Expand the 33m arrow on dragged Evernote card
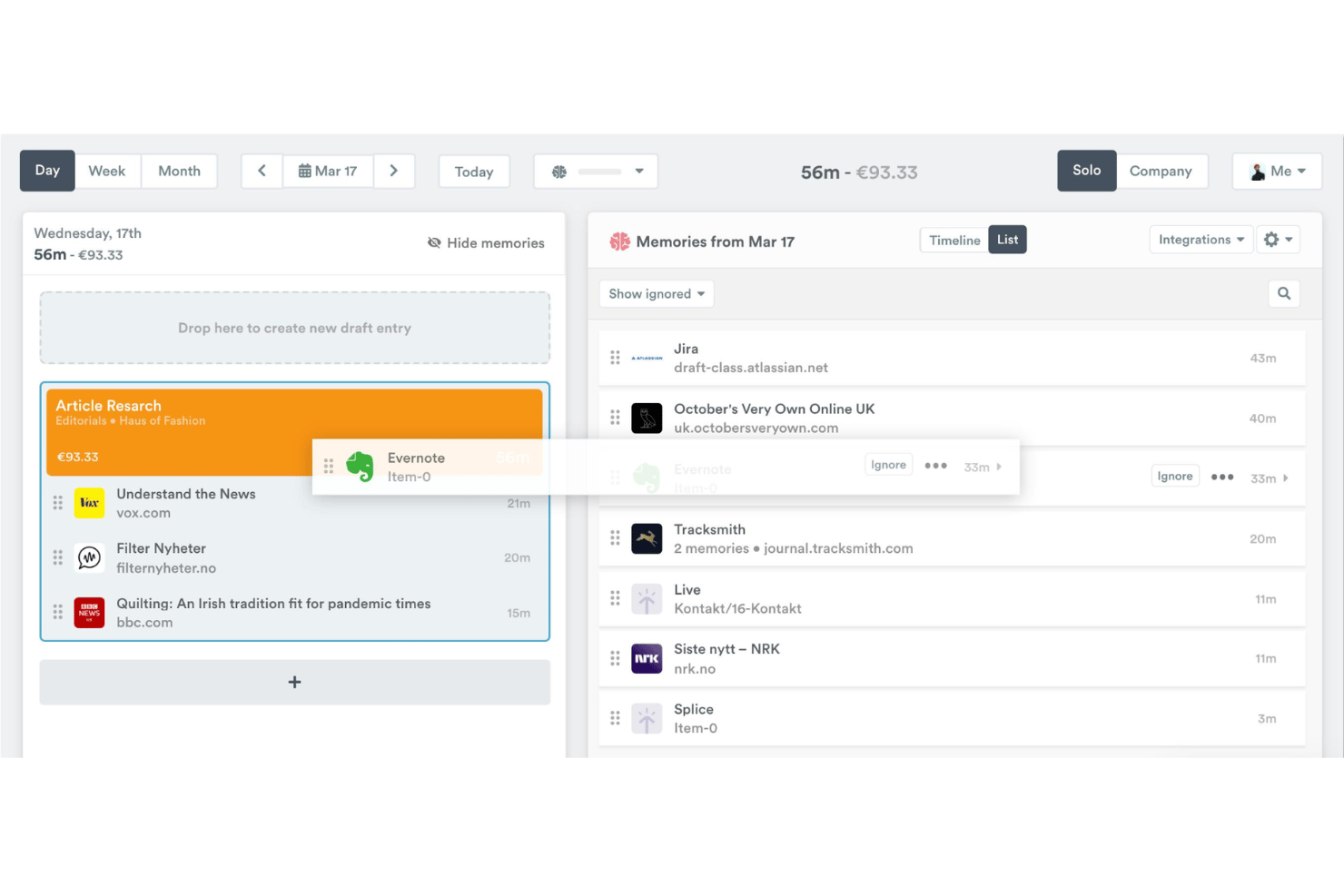 click(x=999, y=467)
